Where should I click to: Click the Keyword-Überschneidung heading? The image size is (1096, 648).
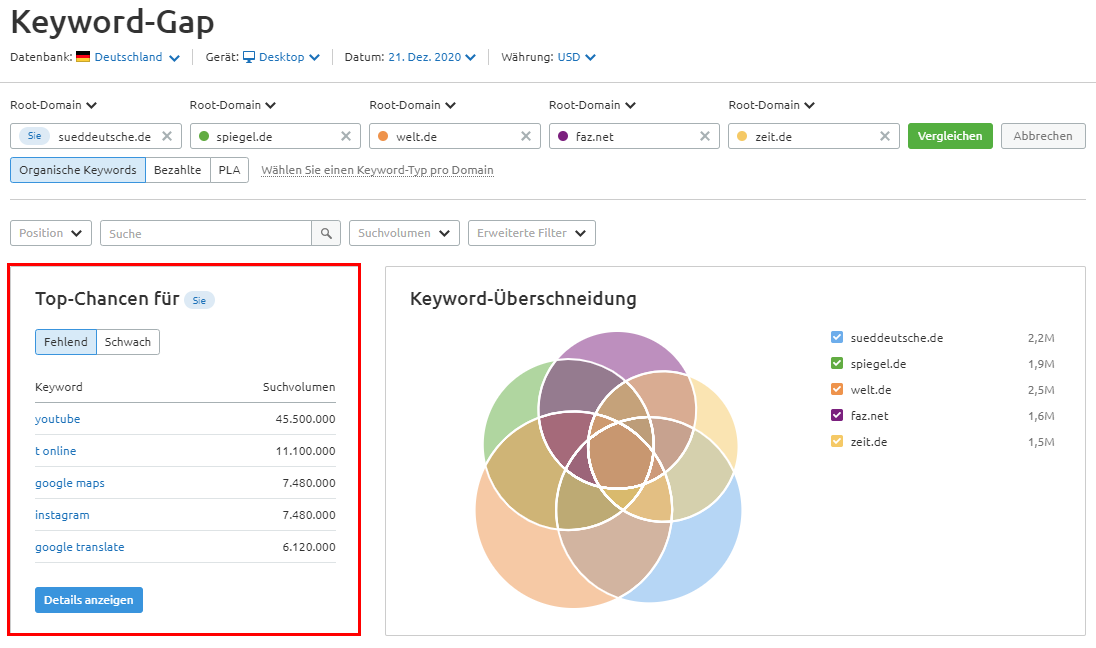(x=523, y=298)
